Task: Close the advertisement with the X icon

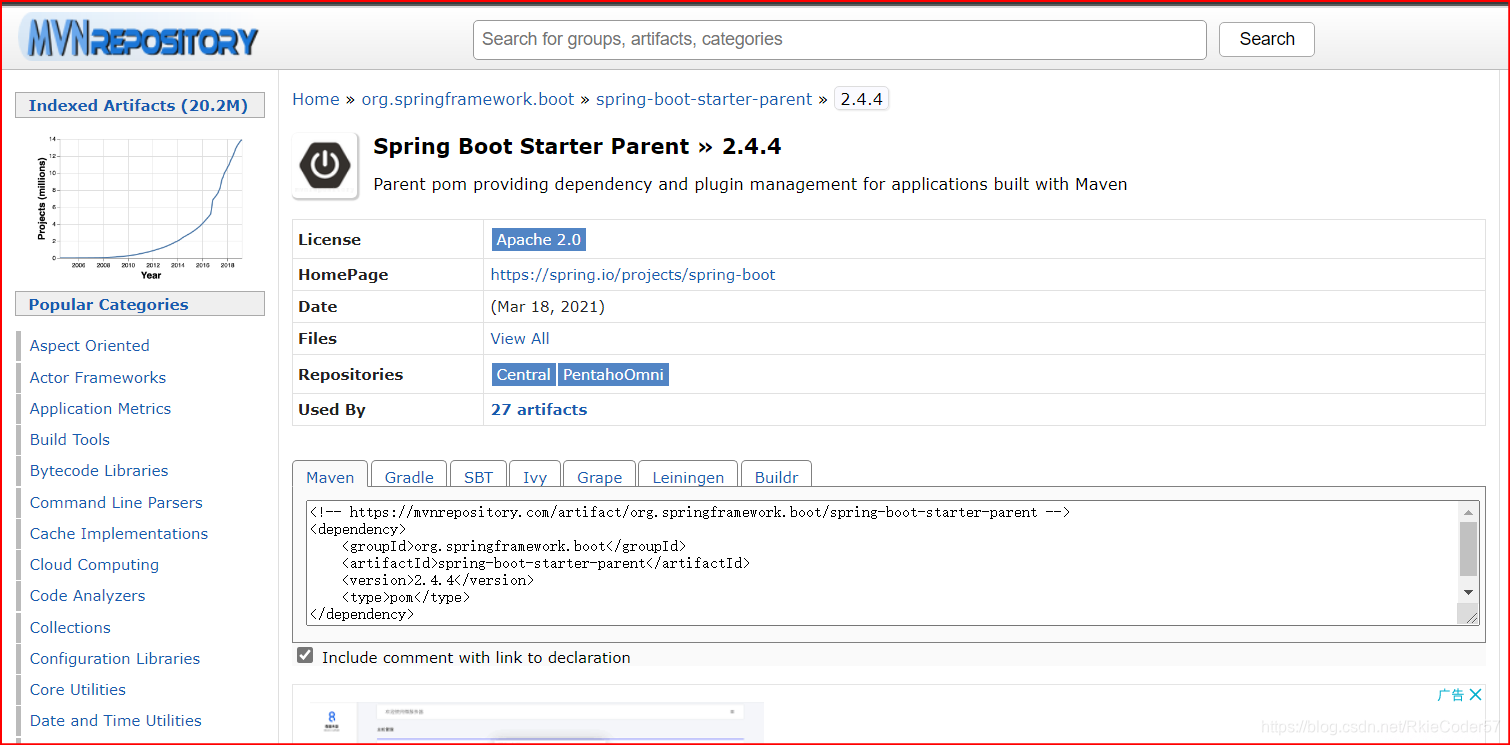Action: [1475, 695]
